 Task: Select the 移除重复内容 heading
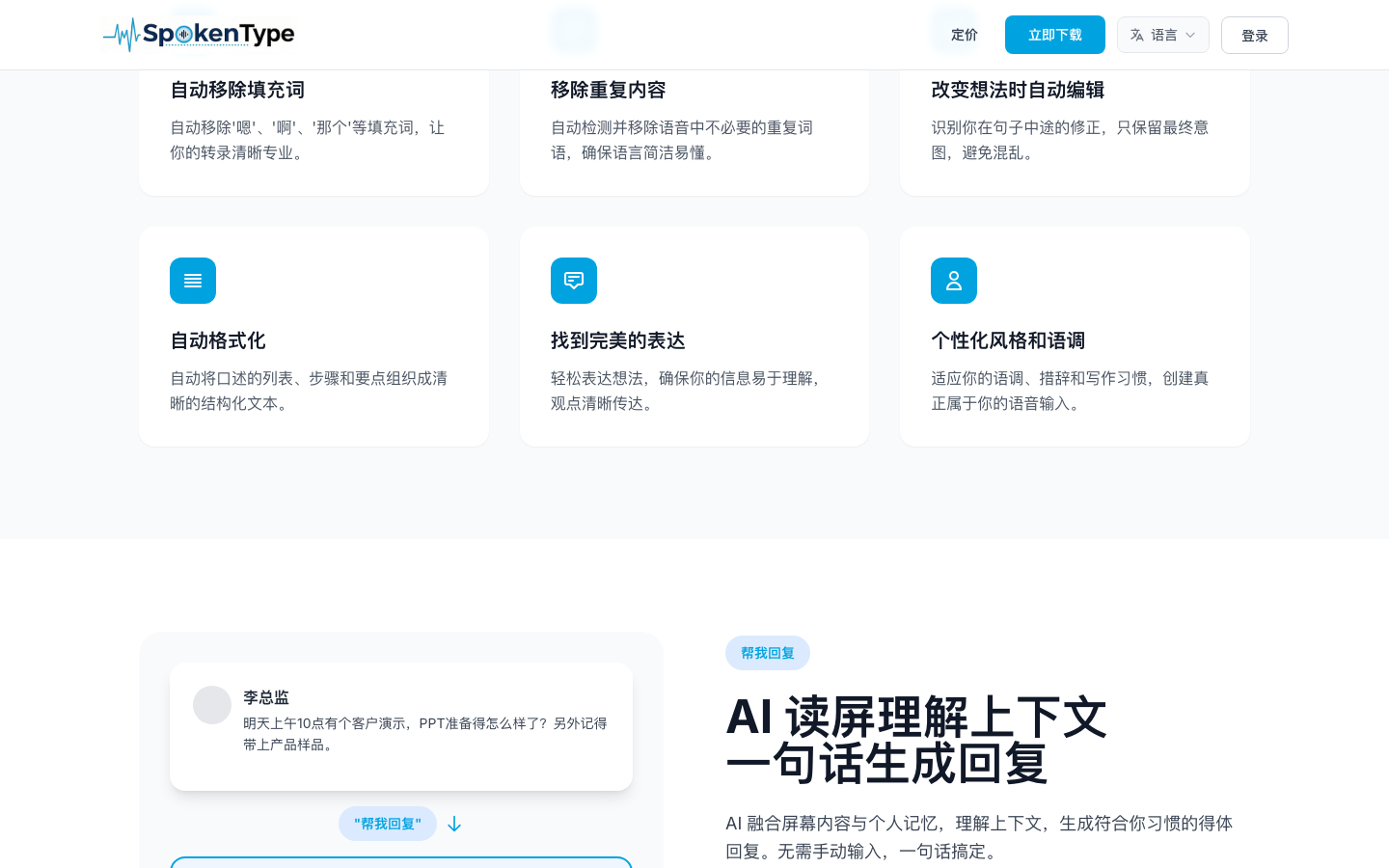[609, 90]
